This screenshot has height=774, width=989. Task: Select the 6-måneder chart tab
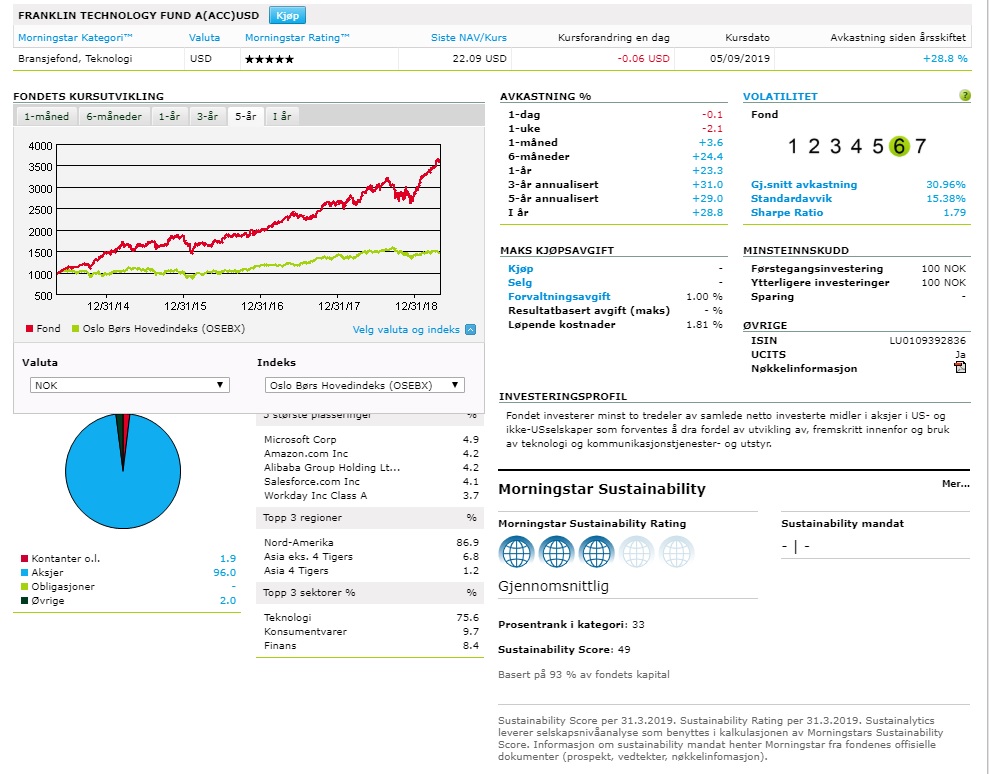pos(114,116)
